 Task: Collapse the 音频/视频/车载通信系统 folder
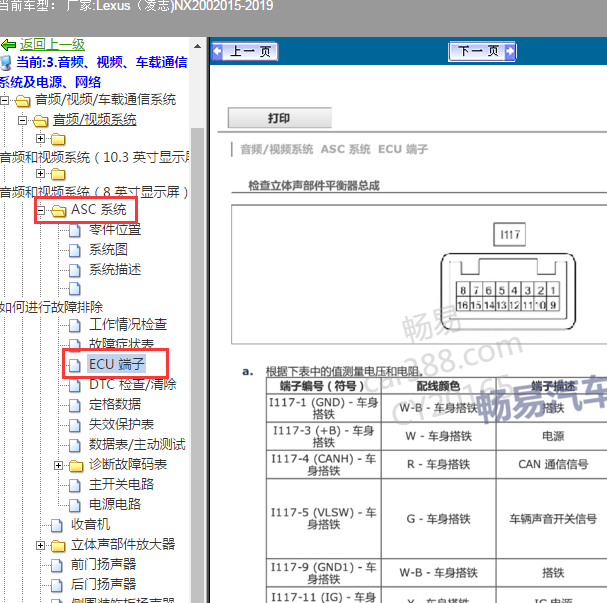click(x=4, y=101)
